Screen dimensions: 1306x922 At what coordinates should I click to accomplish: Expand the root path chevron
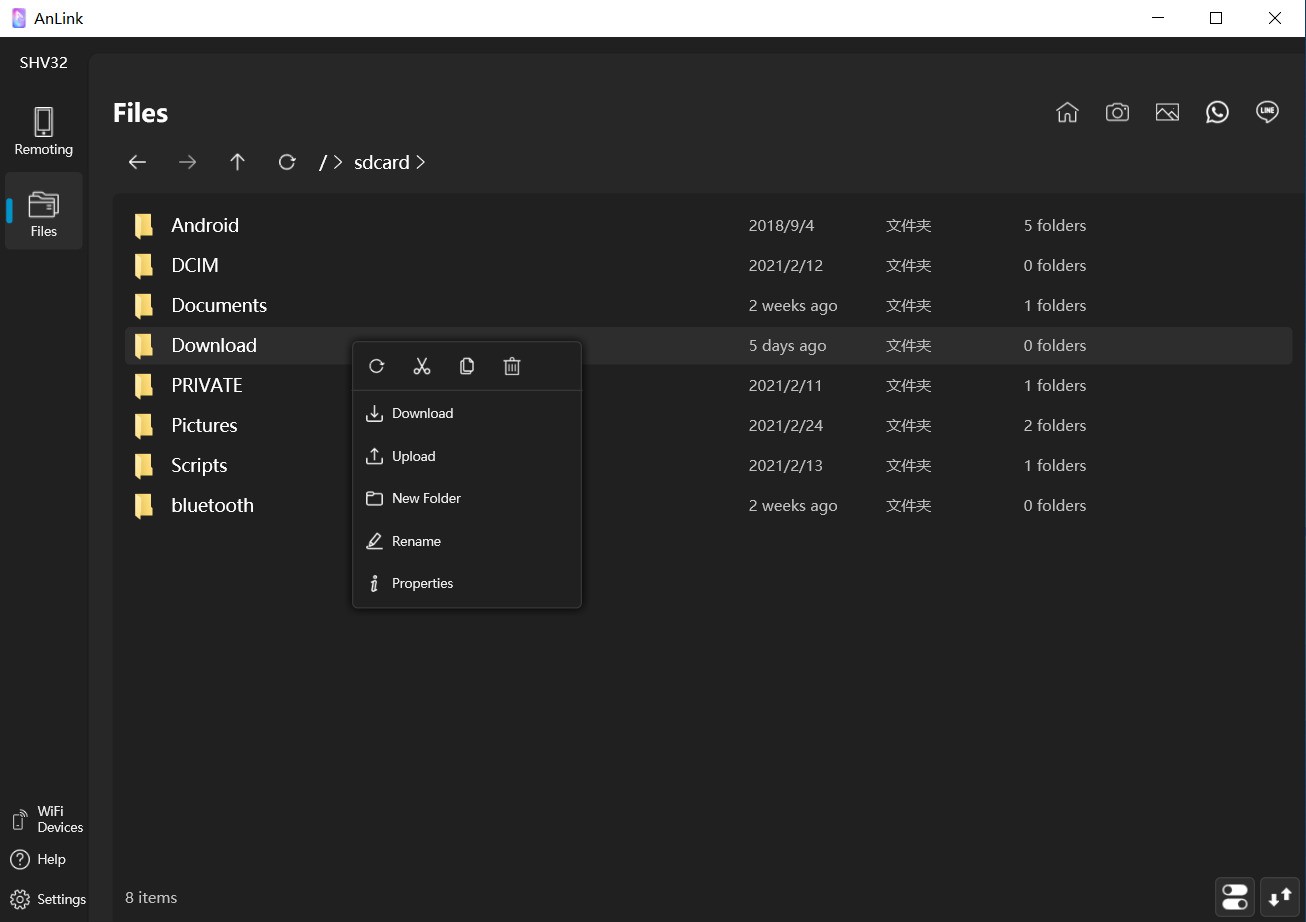tap(338, 162)
